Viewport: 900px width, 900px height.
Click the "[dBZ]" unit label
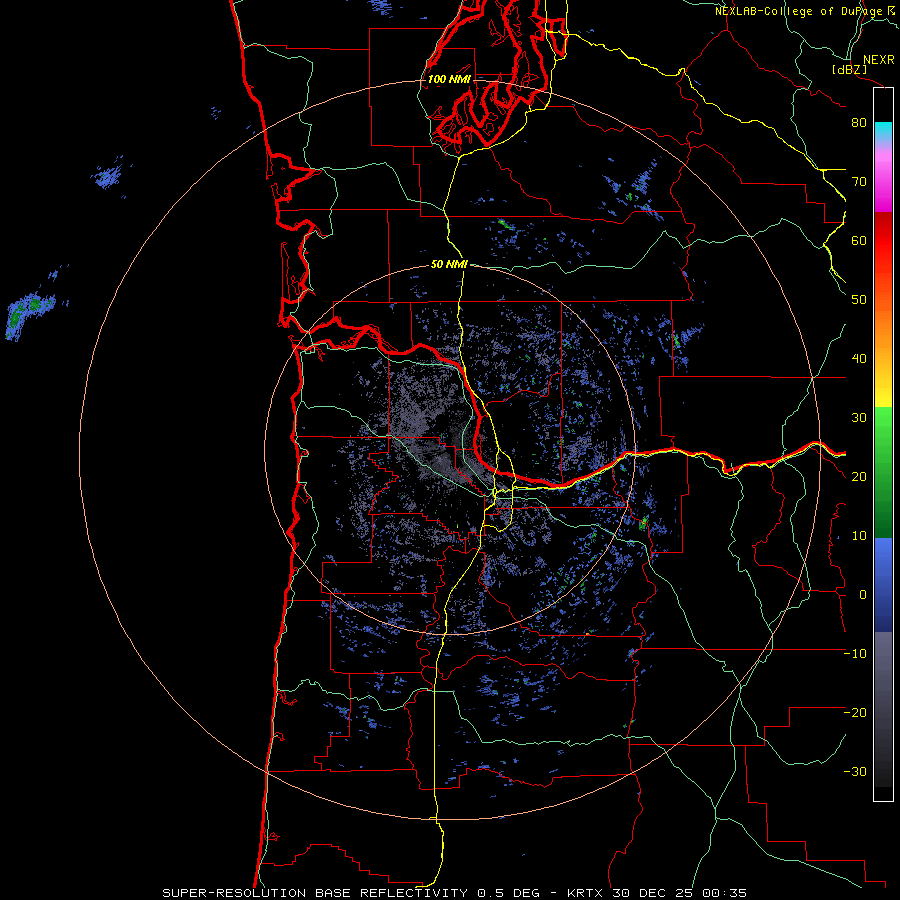pyautogui.click(x=849, y=69)
